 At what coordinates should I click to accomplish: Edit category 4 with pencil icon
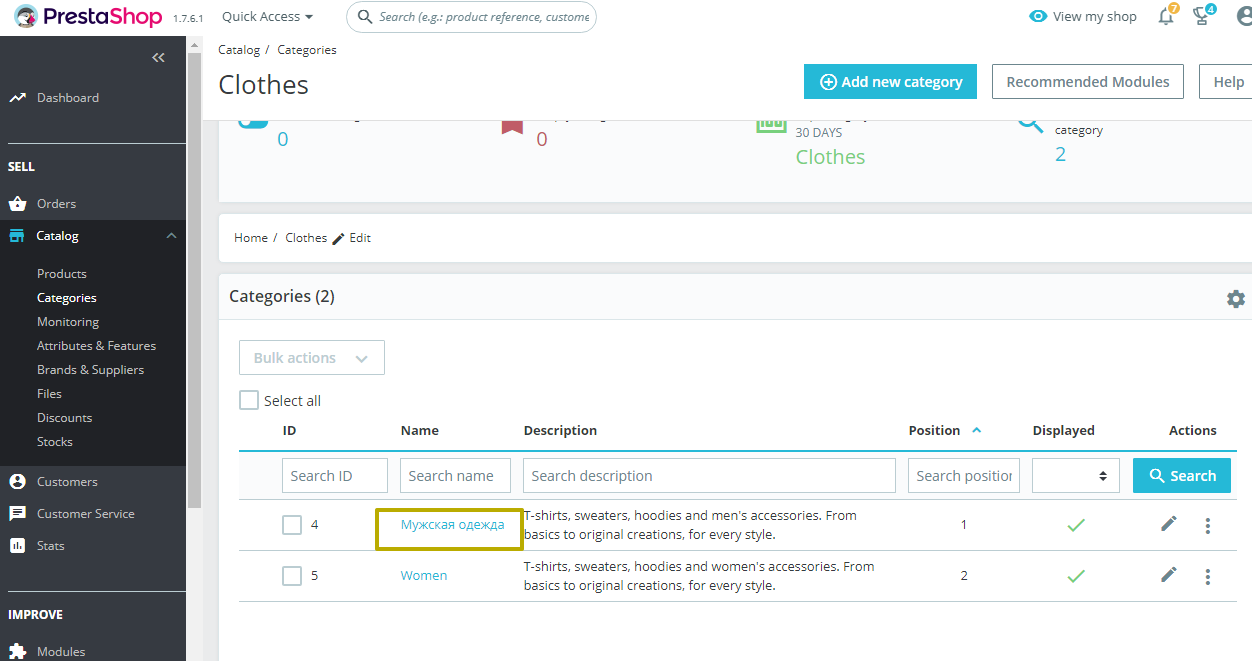tap(1169, 524)
